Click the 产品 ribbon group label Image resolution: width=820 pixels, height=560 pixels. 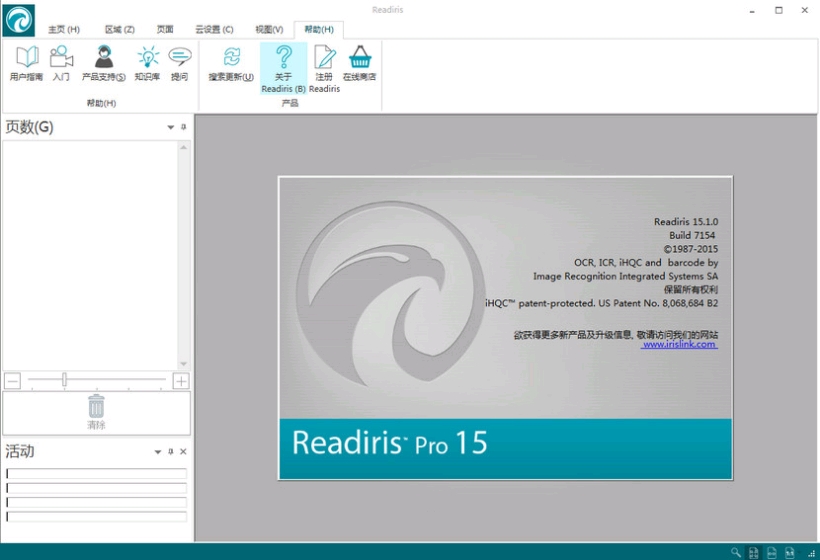pos(290,103)
